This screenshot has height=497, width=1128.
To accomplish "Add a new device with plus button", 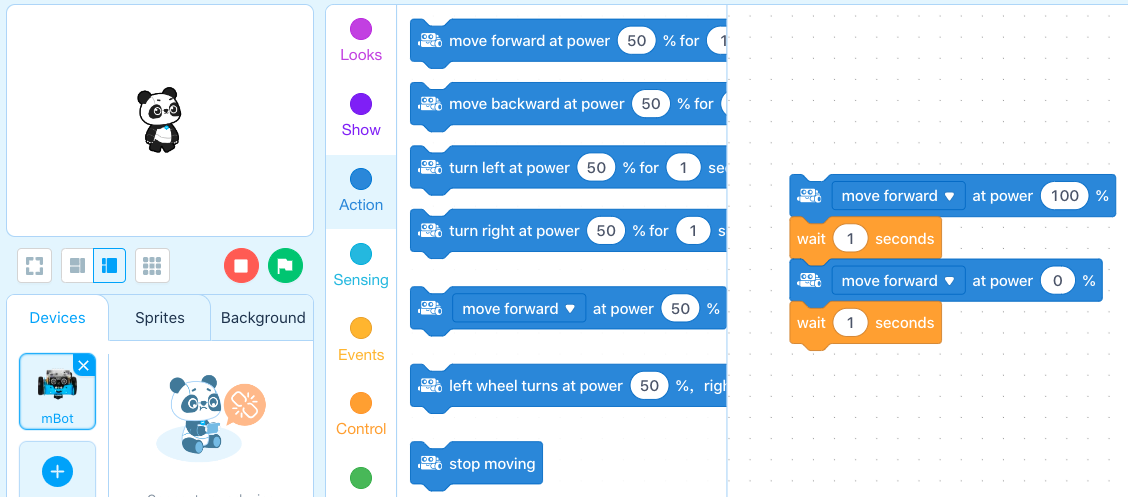I will (x=58, y=472).
